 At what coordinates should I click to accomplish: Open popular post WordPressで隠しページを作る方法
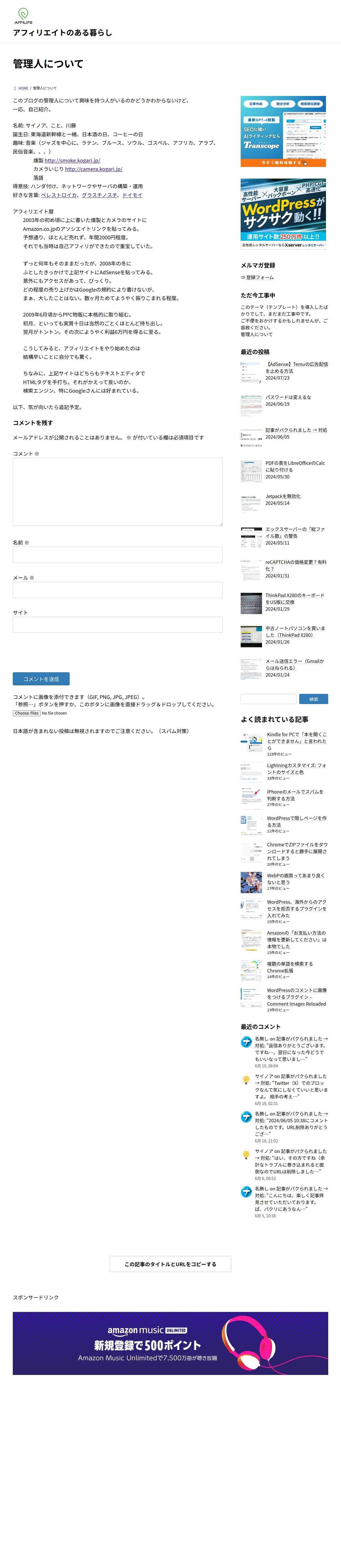point(297,822)
